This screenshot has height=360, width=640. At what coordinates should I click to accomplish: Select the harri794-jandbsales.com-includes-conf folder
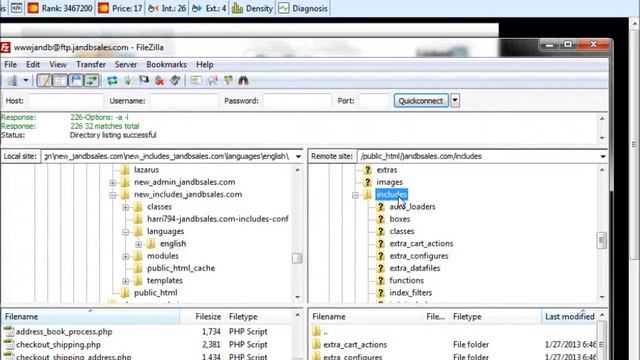coord(218,219)
